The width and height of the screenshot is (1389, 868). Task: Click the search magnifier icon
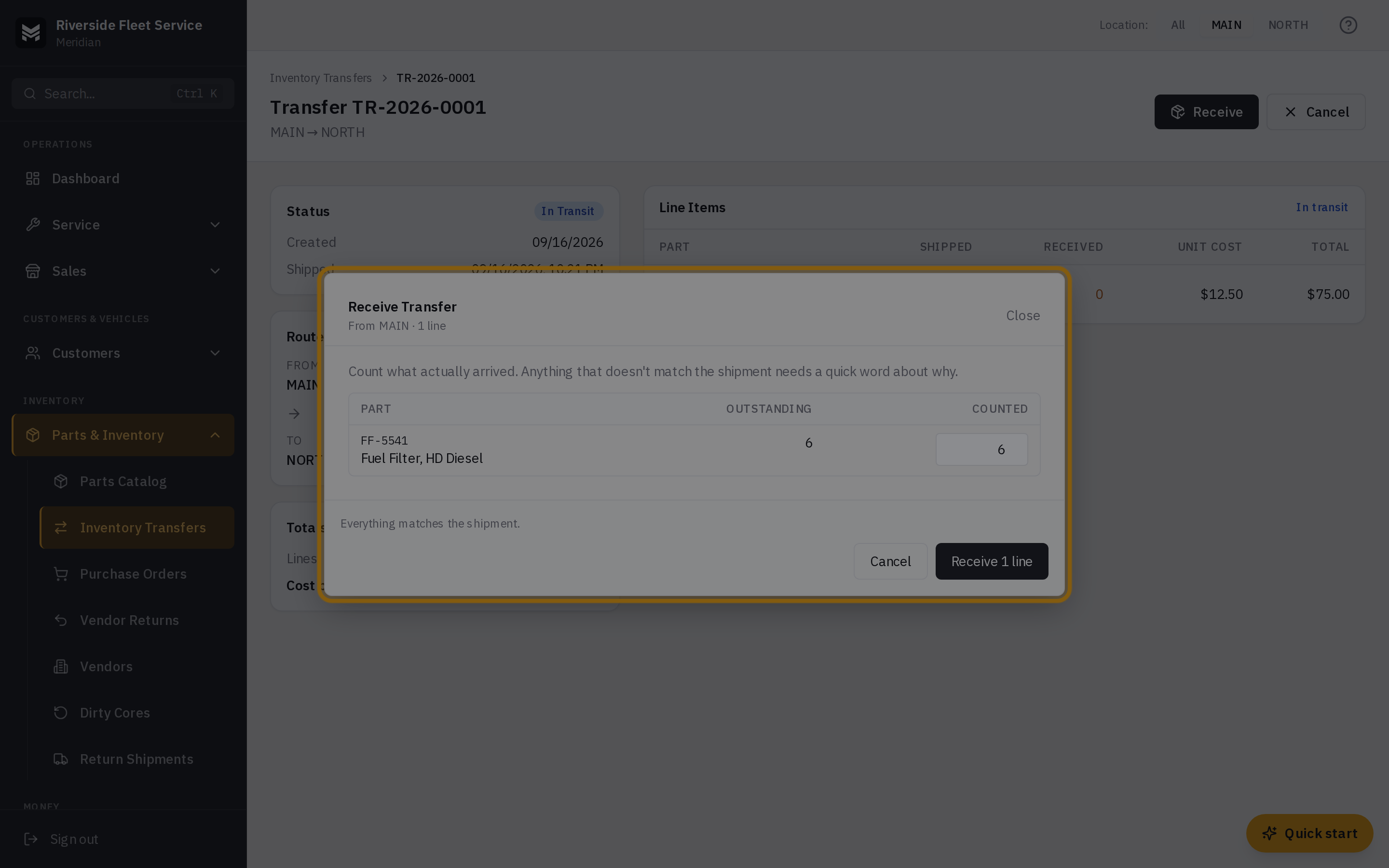30,94
